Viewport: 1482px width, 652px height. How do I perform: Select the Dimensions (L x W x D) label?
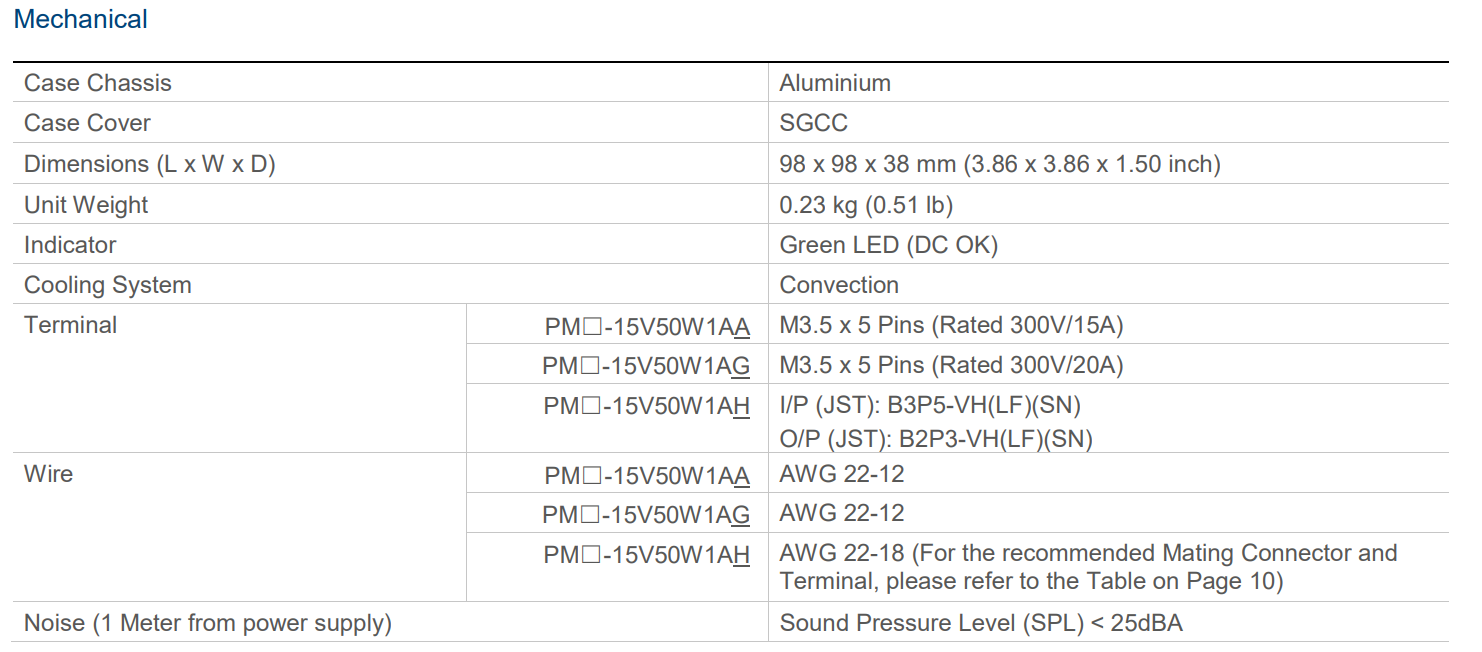point(149,164)
